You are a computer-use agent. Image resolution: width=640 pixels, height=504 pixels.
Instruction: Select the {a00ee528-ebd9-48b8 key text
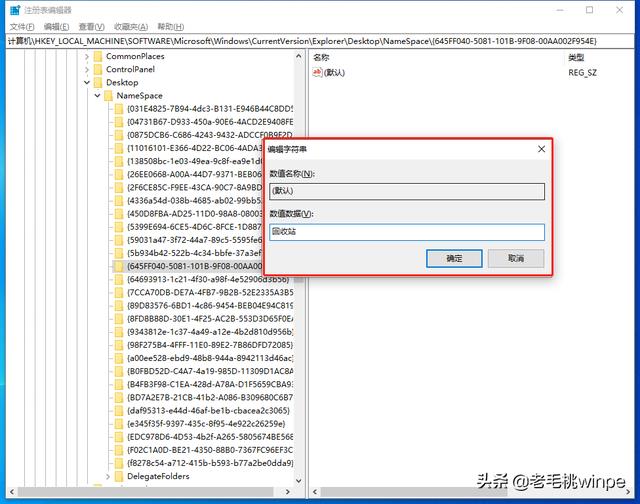(x=210, y=358)
